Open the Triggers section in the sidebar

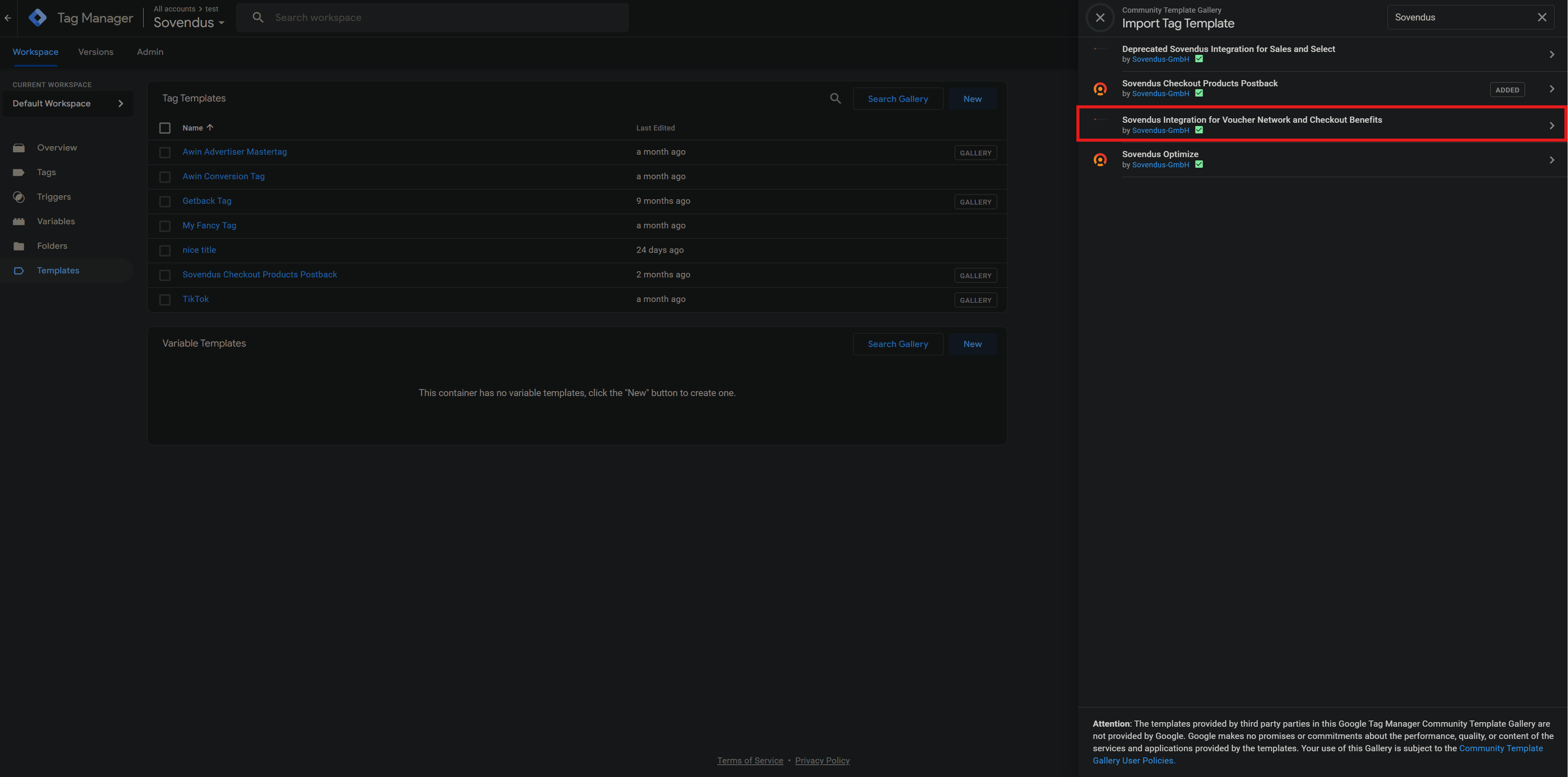point(54,196)
